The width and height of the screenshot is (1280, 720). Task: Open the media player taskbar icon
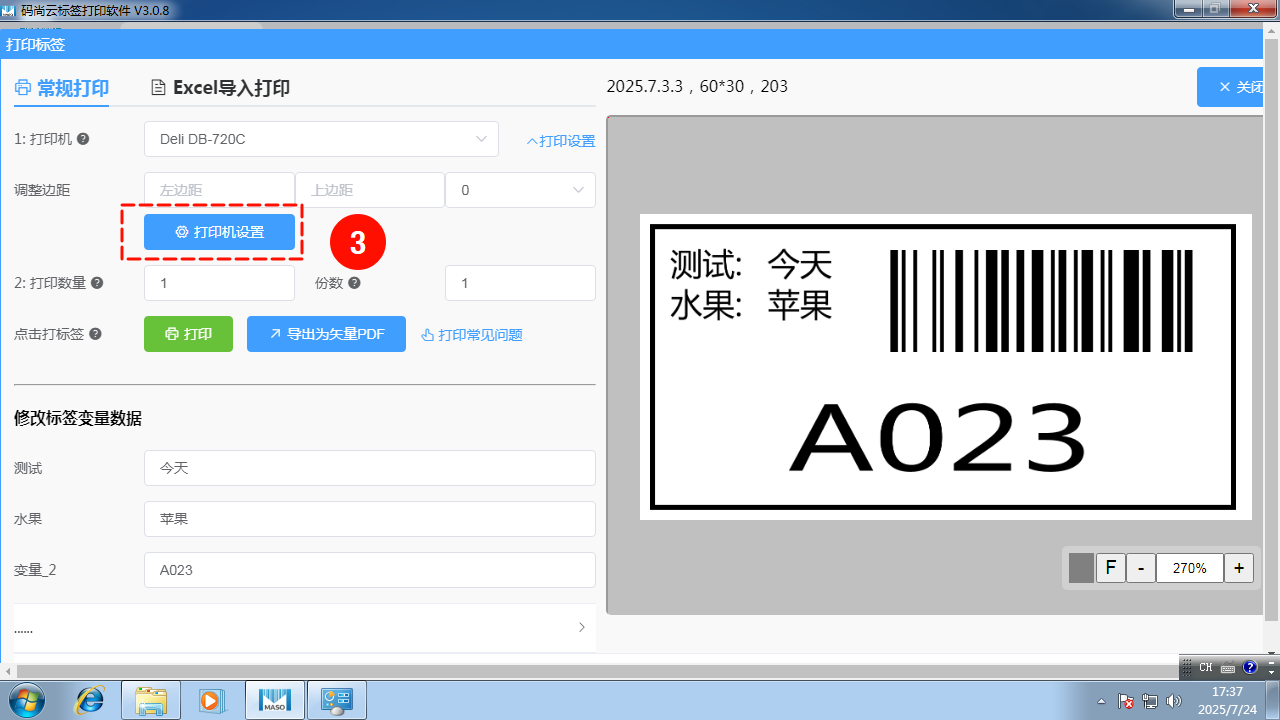[213, 701]
